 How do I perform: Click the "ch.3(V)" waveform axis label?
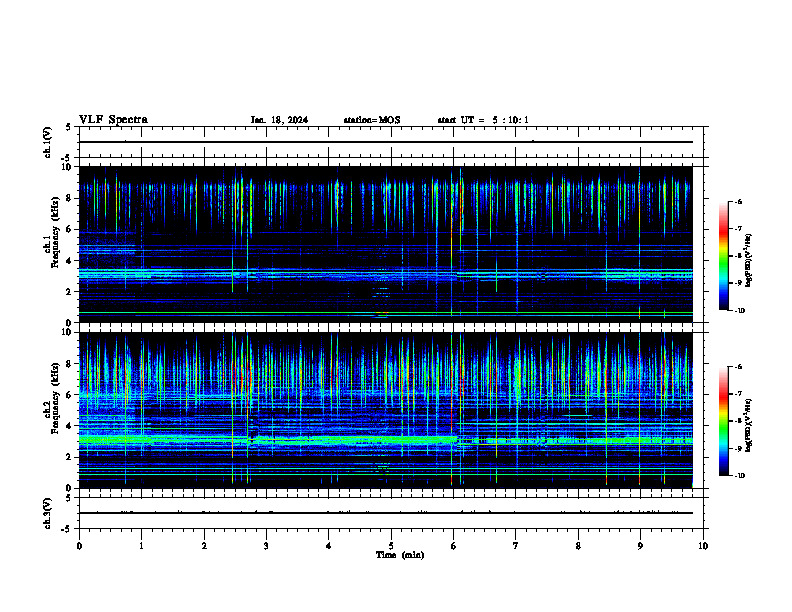click(x=47, y=513)
